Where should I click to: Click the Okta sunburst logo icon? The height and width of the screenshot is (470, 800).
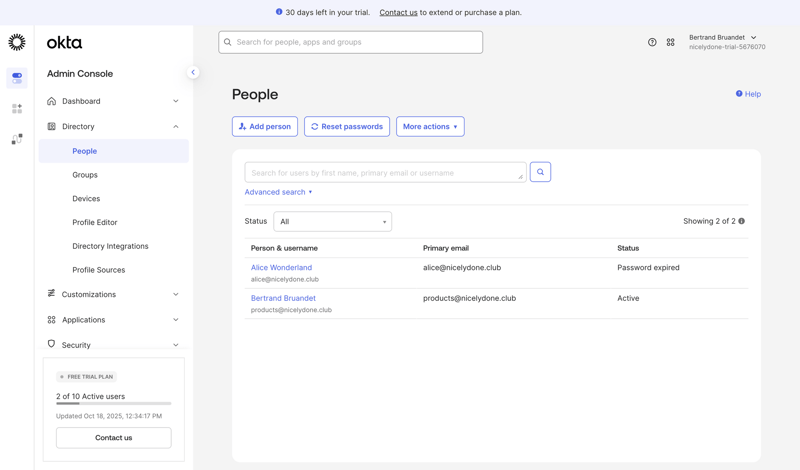click(x=17, y=42)
